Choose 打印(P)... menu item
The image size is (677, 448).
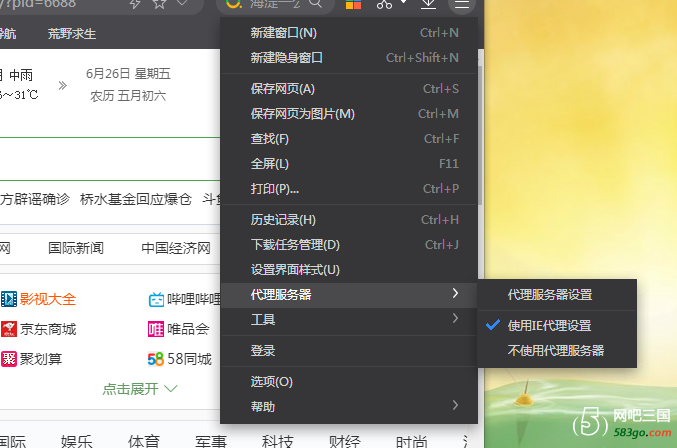(349, 189)
